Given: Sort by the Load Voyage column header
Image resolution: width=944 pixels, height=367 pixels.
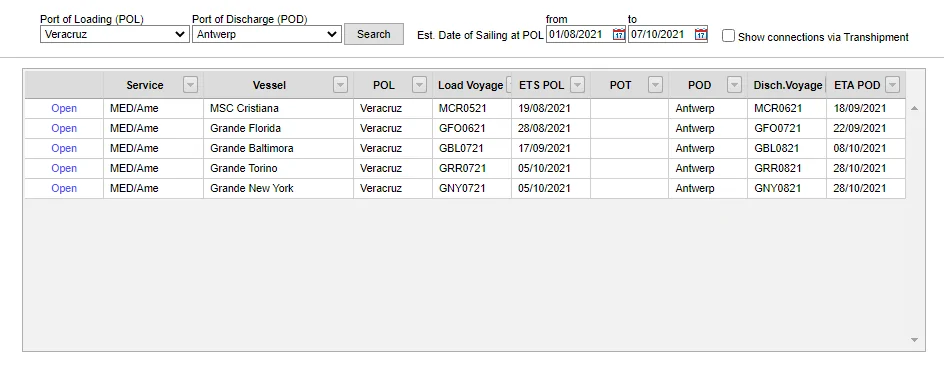Looking at the screenshot, I should click(470, 85).
